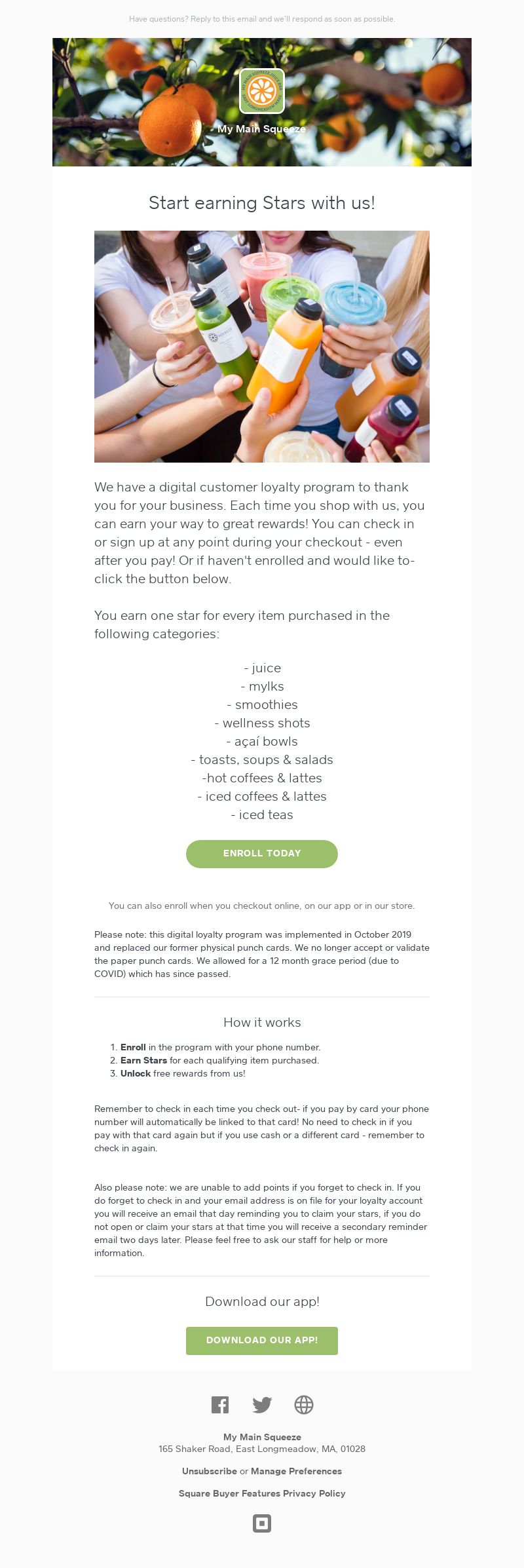524x1568 pixels.
Task: Click the Unsubscribe link
Action: click(x=210, y=1471)
